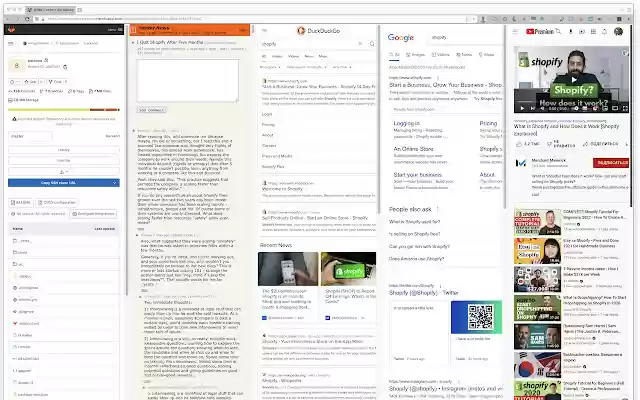Click the DuckDuckGo duck logo
The height and width of the screenshot is (400, 640).
point(301,31)
